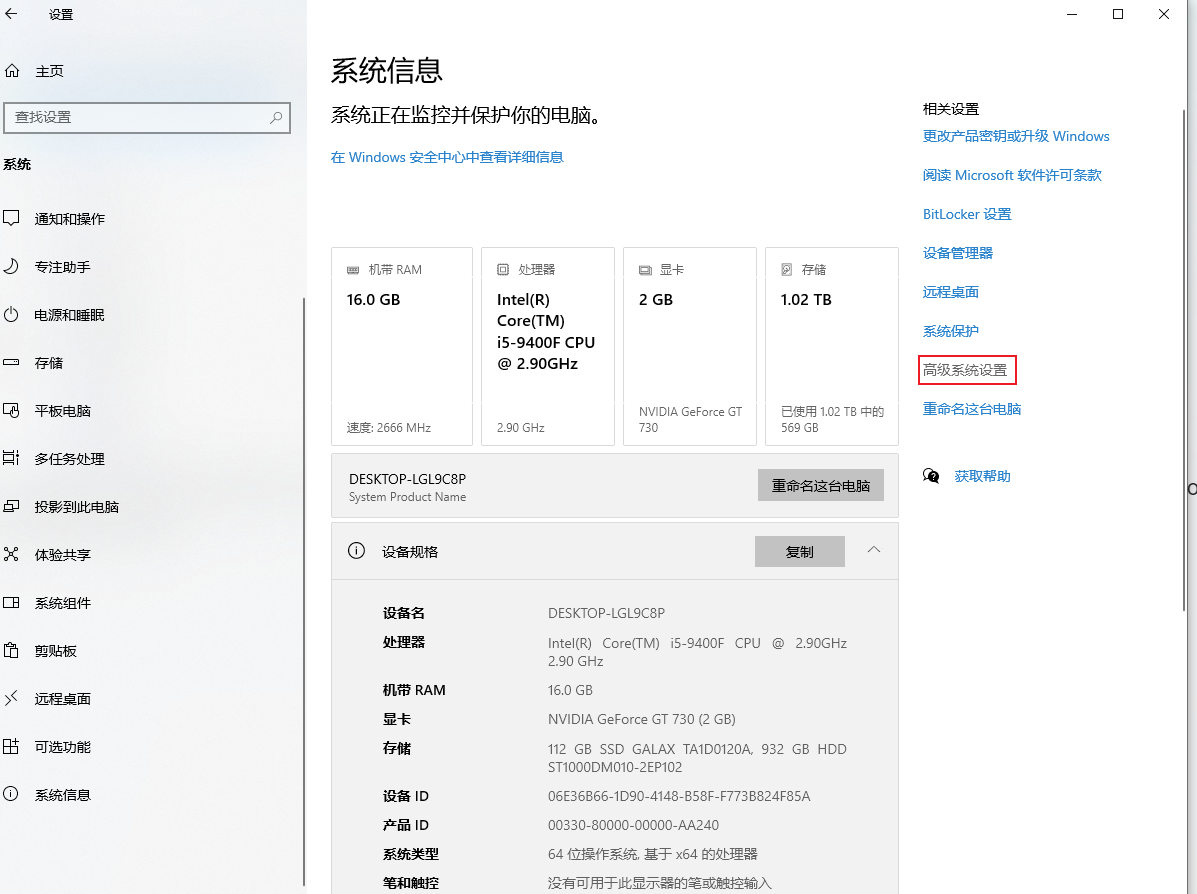Click the Home (主页) icon
The width and height of the screenshot is (1197, 894).
tap(12, 71)
